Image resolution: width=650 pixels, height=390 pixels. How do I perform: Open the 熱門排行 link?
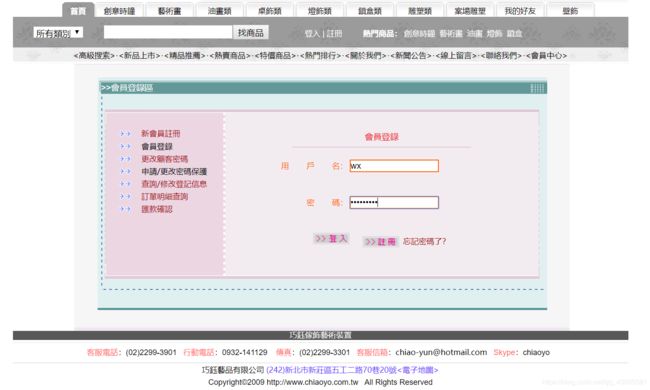tap(320, 56)
